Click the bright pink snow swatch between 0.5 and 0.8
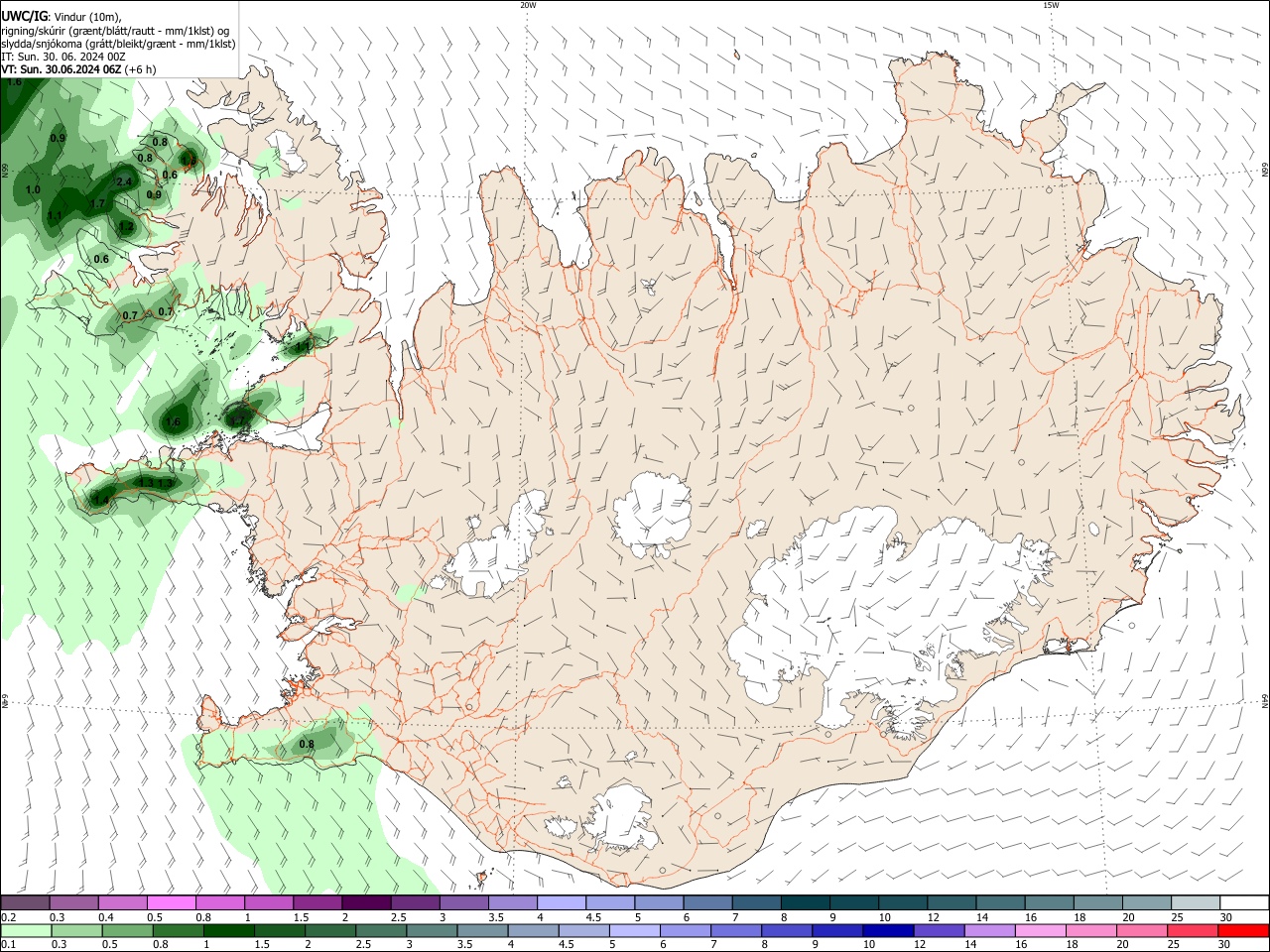Image resolution: width=1270 pixels, height=952 pixels. click(x=171, y=903)
